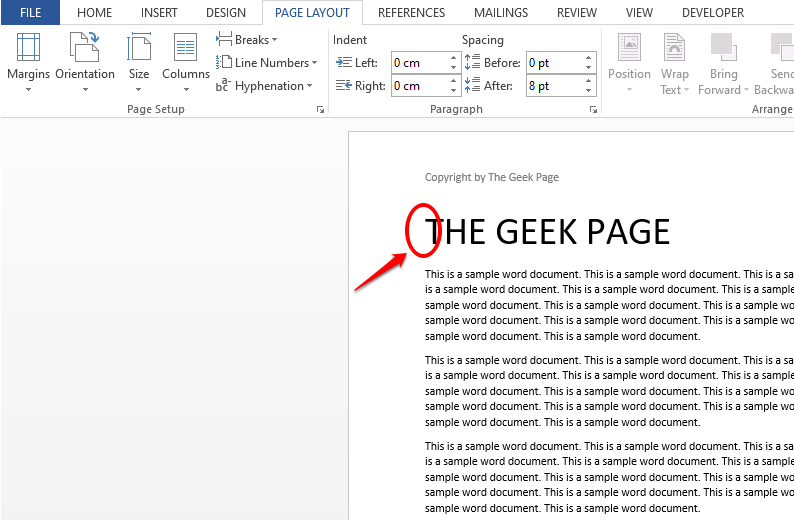Image resolution: width=794 pixels, height=520 pixels.
Task: Switch to the REVIEW tab
Action: (577, 13)
